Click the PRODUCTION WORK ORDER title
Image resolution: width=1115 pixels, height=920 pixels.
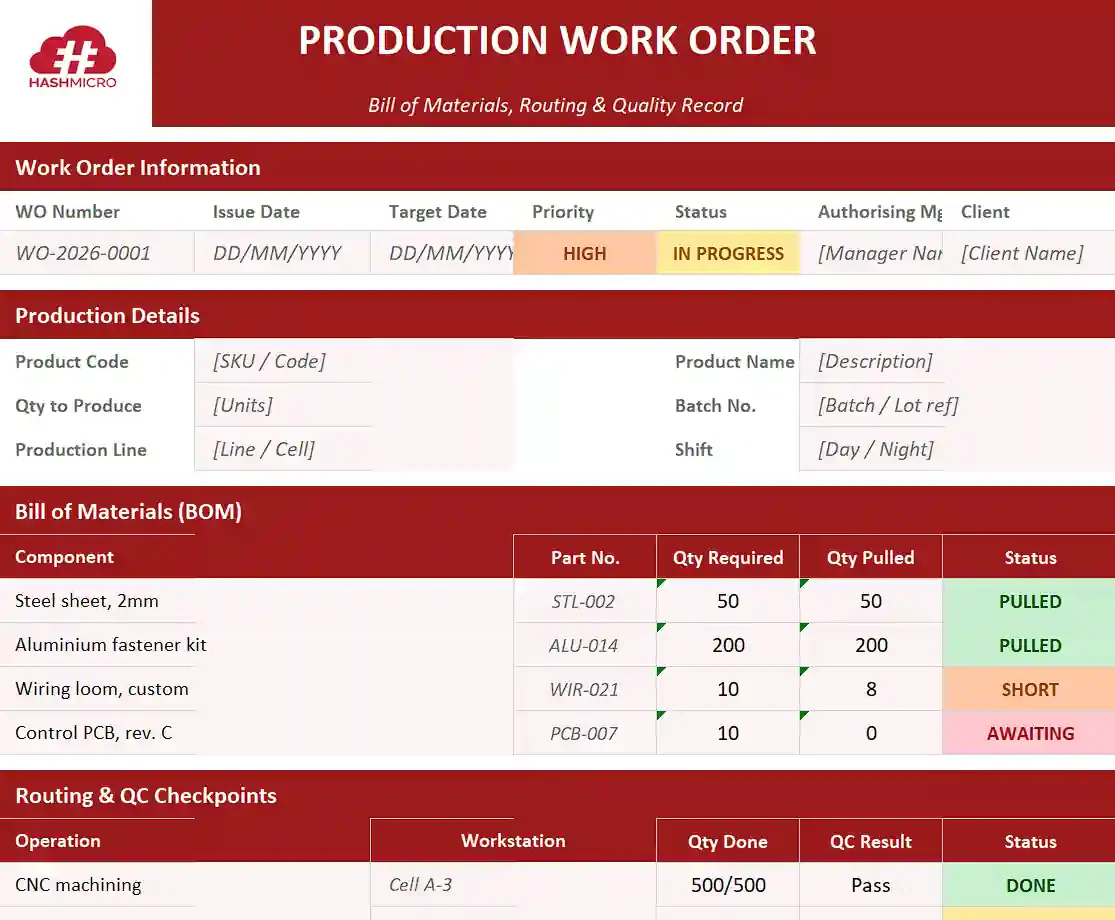[557, 41]
